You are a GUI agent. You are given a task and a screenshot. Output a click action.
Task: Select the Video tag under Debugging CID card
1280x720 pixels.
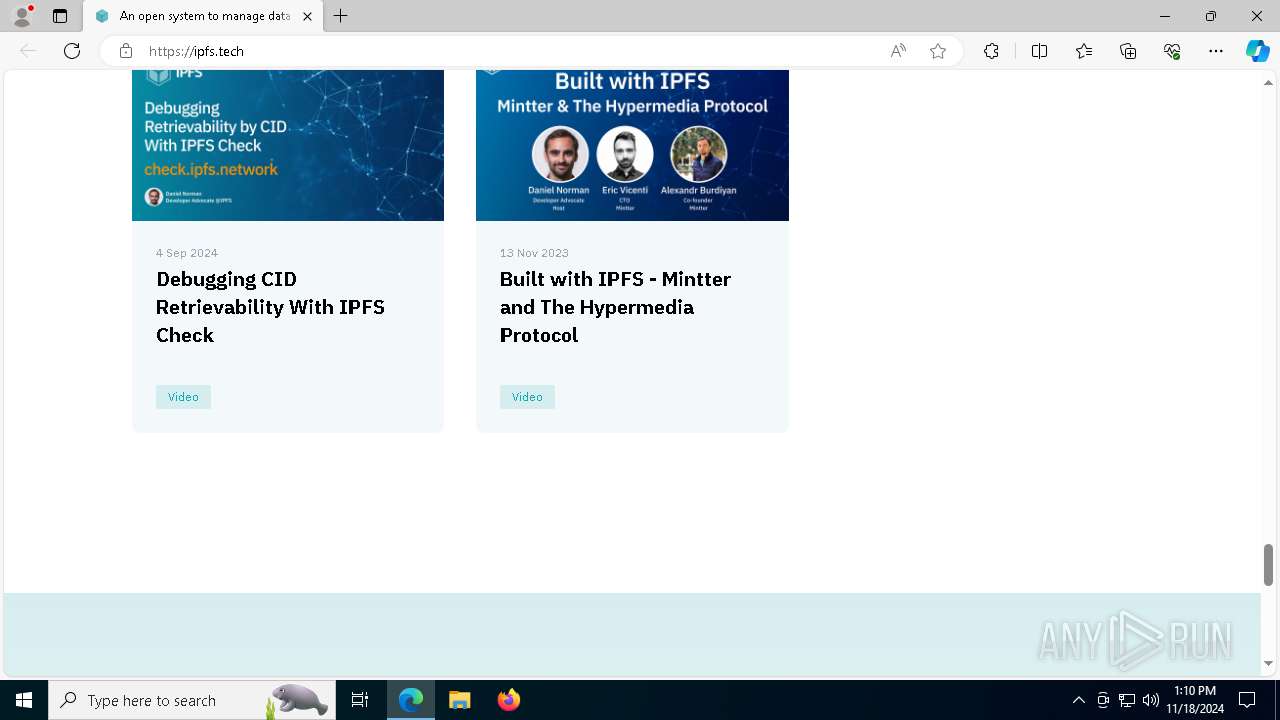(183, 397)
